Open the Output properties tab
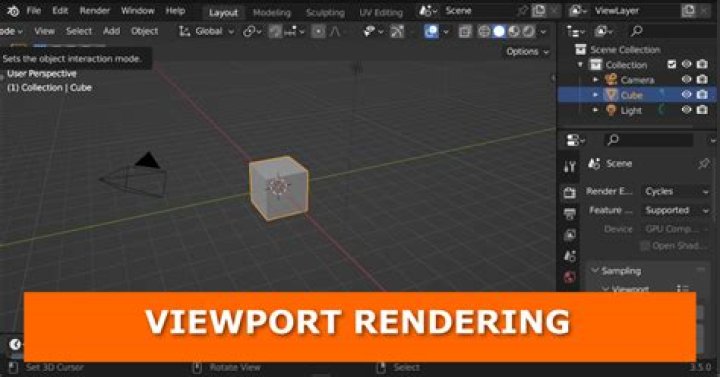This screenshot has width=720, height=377. (x=570, y=214)
